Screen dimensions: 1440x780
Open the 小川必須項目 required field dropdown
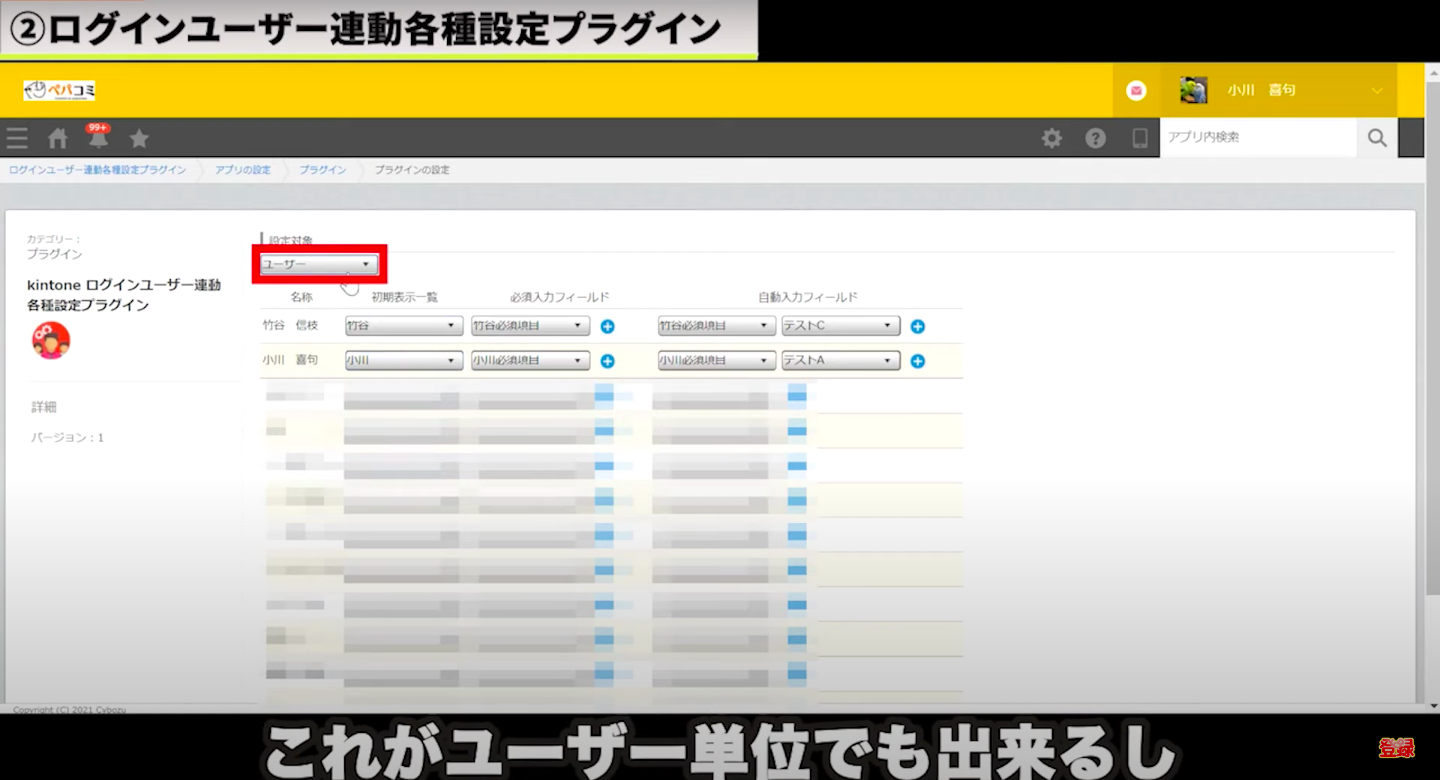click(x=530, y=361)
